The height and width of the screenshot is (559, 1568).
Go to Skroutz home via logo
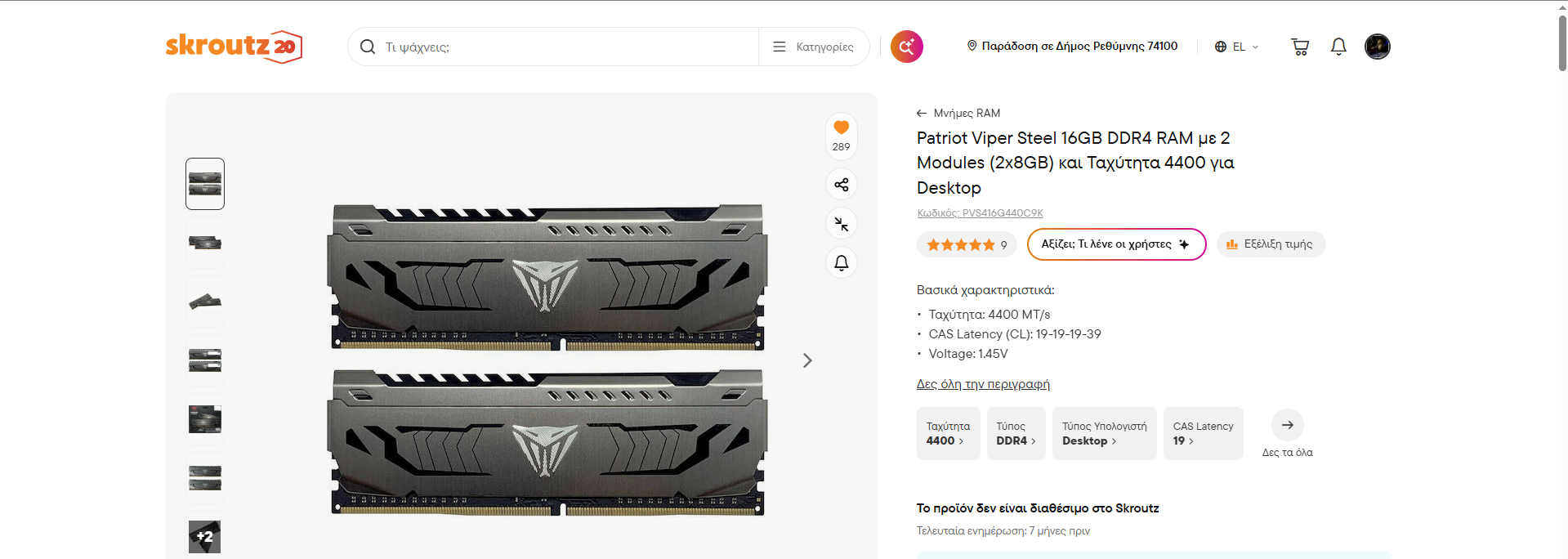(x=234, y=47)
